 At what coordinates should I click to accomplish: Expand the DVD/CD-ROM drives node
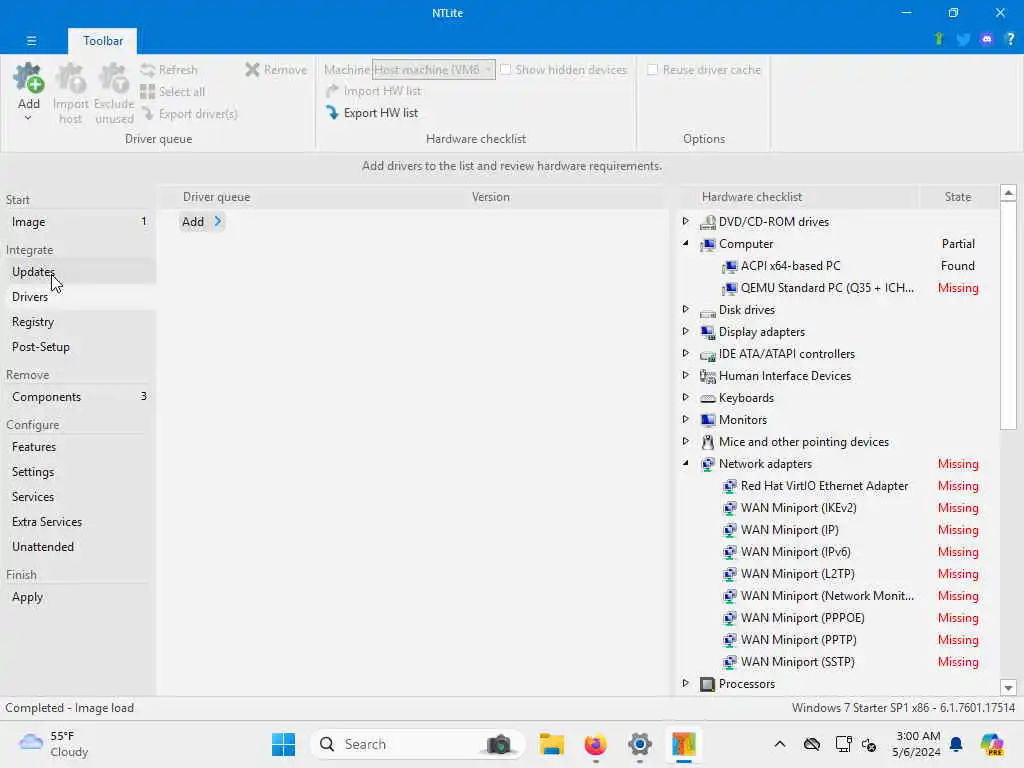686,221
